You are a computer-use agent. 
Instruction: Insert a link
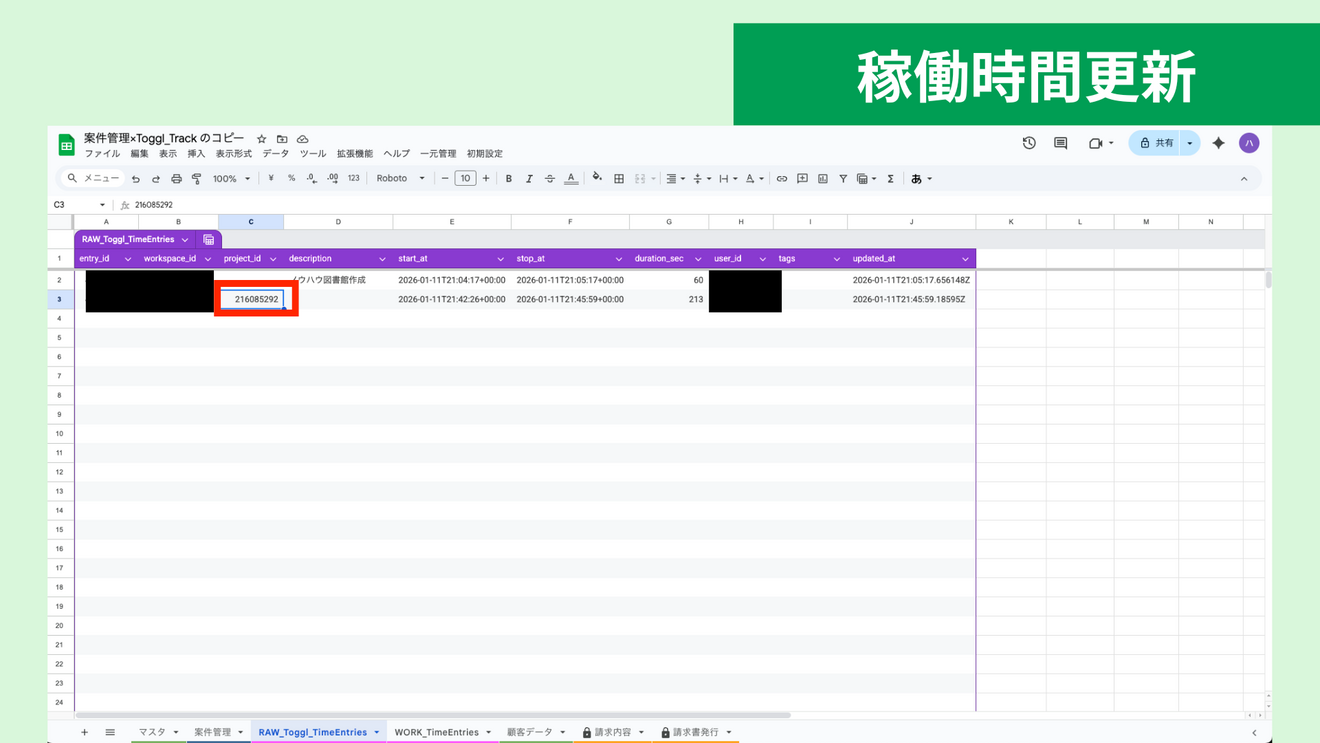pyautogui.click(x=782, y=179)
